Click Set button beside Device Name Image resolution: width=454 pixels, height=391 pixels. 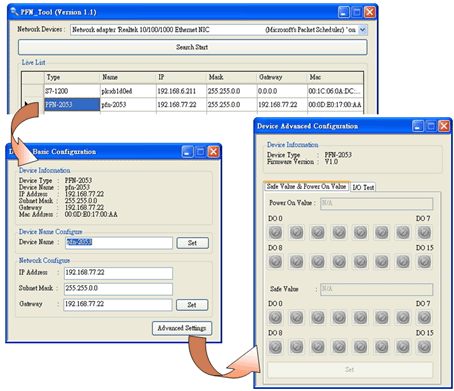(x=192, y=243)
